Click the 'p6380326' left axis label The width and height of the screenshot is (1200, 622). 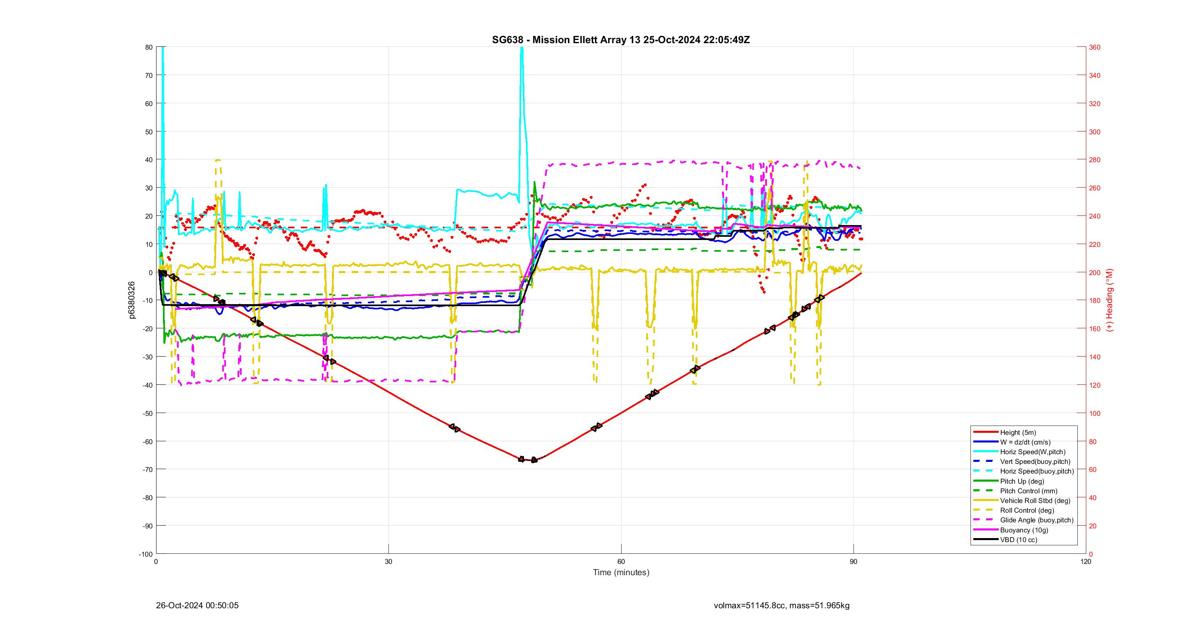pos(131,300)
